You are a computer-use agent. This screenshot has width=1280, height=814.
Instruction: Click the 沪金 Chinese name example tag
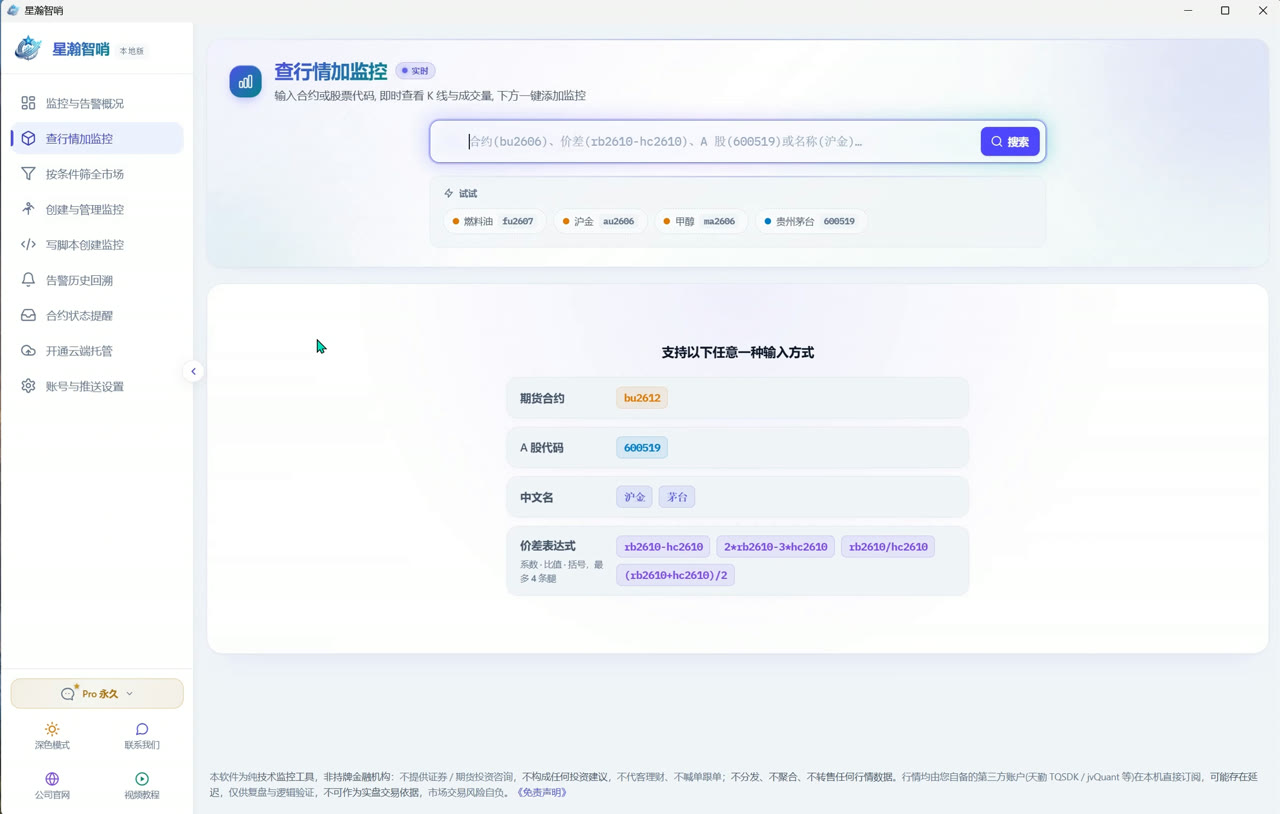coord(635,497)
